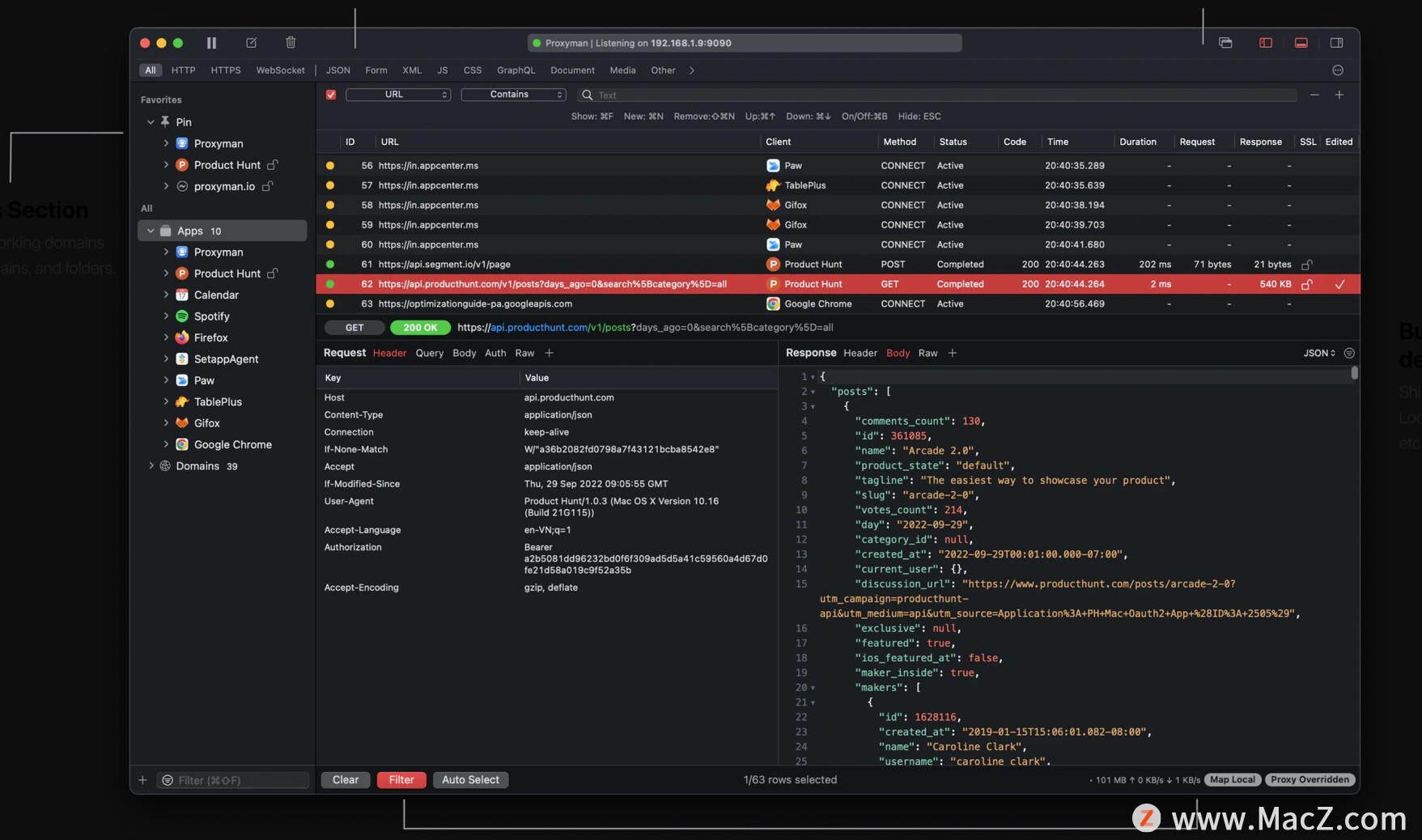Click SSL lock icon beside proxyman.io
This screenshot has height=840, width=1422.
pyautogui.click(x=267, y=186)
